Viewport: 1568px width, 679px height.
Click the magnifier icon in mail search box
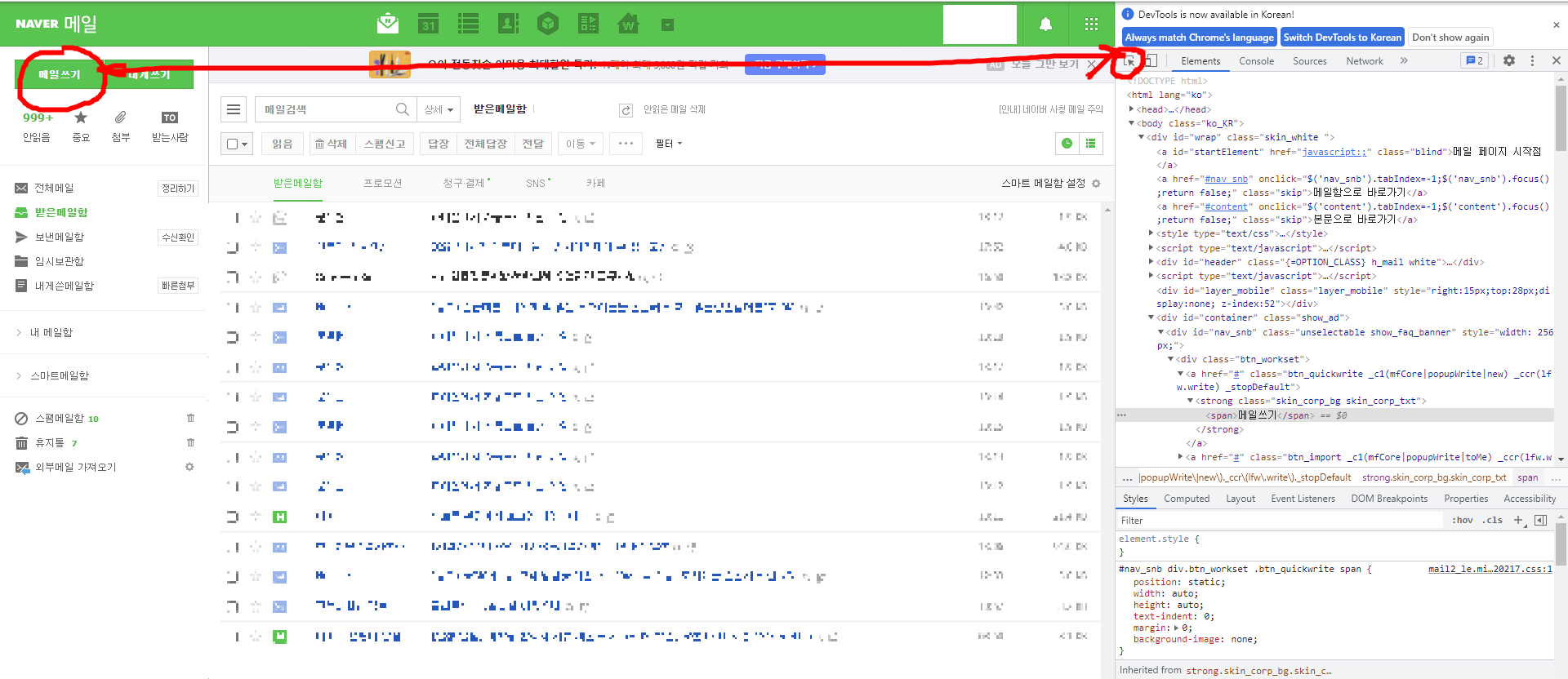point(402,109)
